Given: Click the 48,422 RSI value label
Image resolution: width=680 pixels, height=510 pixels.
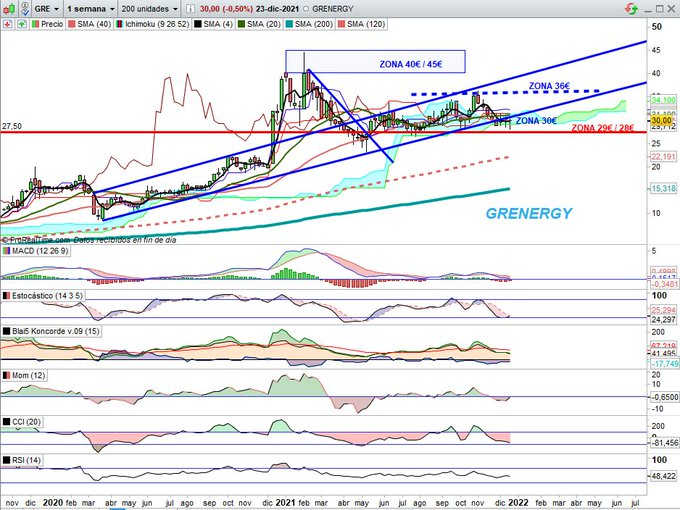Looking at the screenshot, I should pyautogui.click(x=664, y=476).
